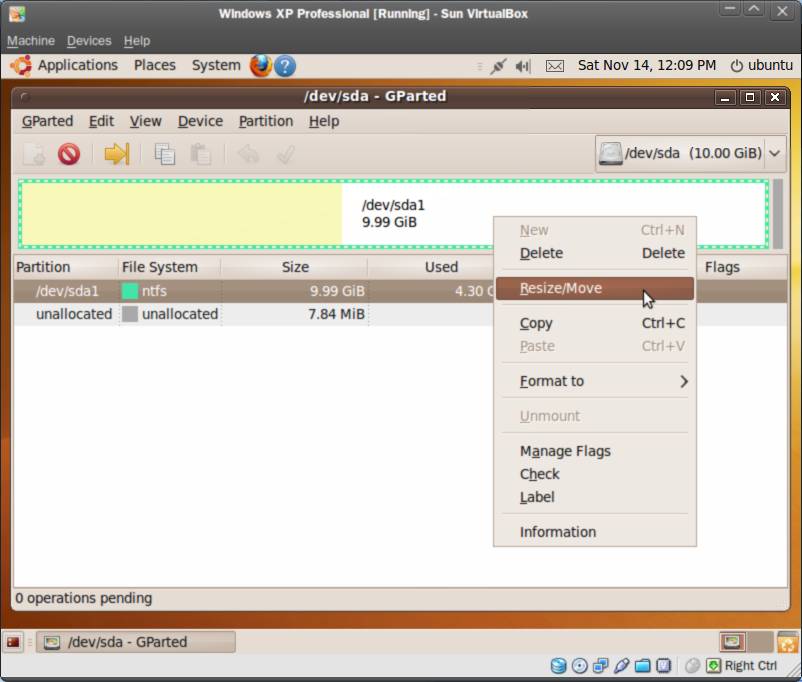Click the Size column header
802x682 pixels.
click(294, 267)
